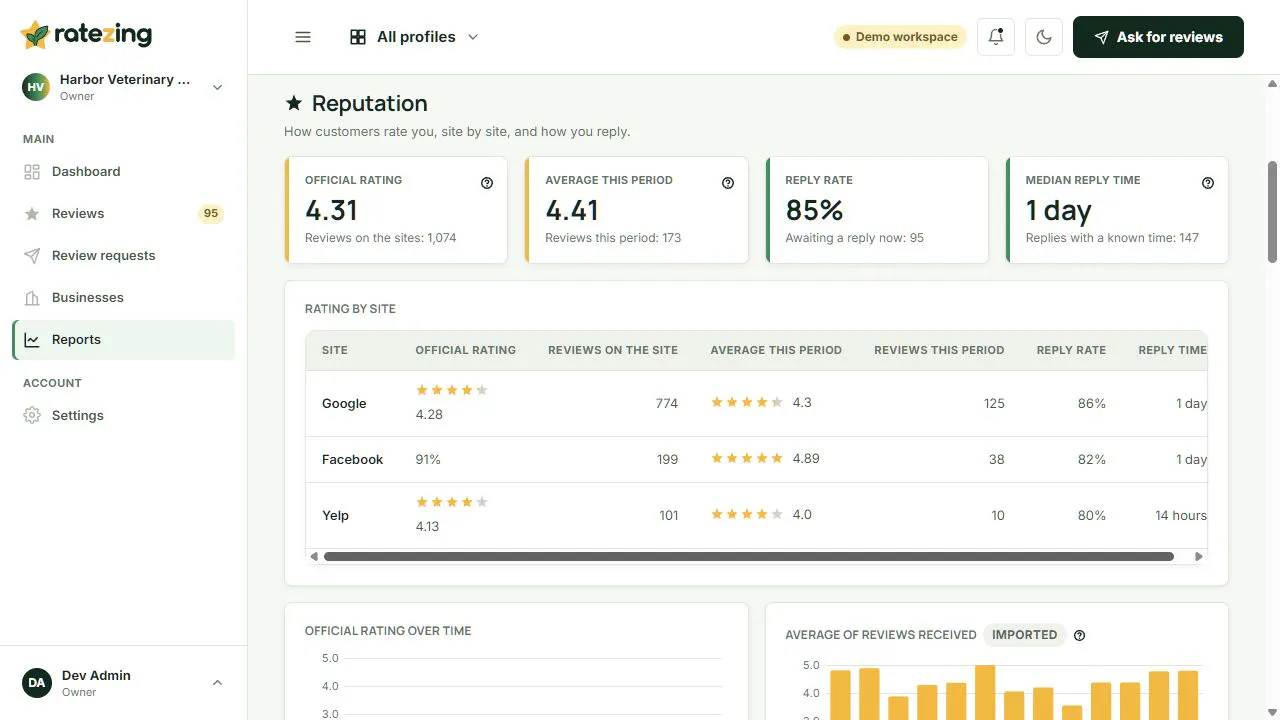Image resolution: width=1280 pixels, height=720 pixels.
Task: Click help icon beside Imported badge
Action: pos(1079,635)
